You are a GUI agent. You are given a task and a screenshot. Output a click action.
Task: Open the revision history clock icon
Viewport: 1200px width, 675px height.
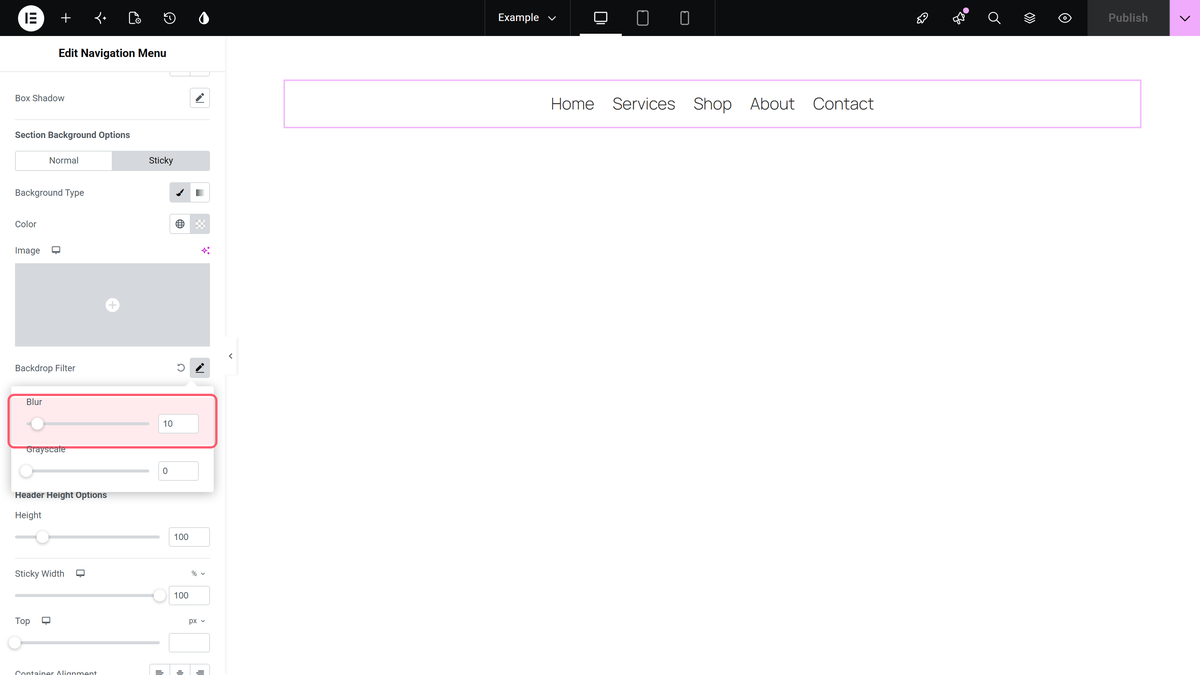pos(170,18)
